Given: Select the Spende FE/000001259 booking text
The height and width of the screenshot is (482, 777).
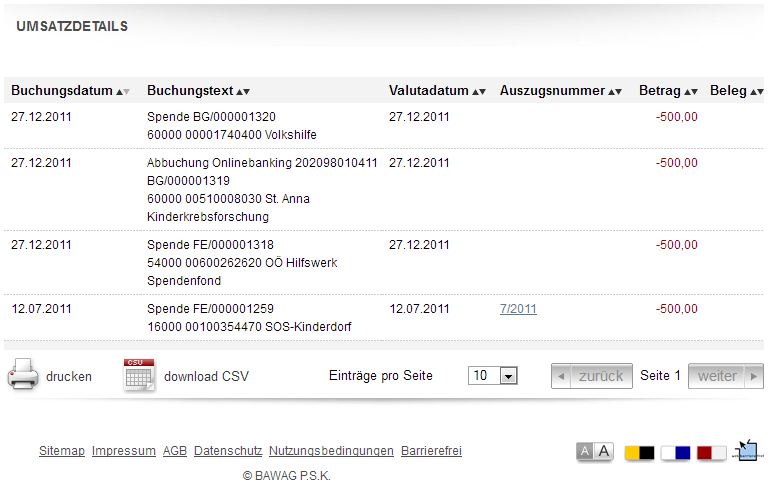Looking at the screenshot, I should click(210, 309).
